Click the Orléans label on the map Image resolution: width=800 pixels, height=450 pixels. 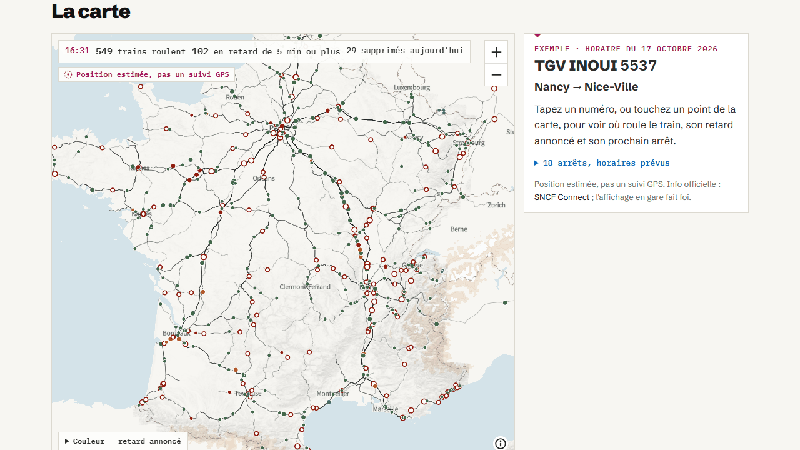click(264, 179)
